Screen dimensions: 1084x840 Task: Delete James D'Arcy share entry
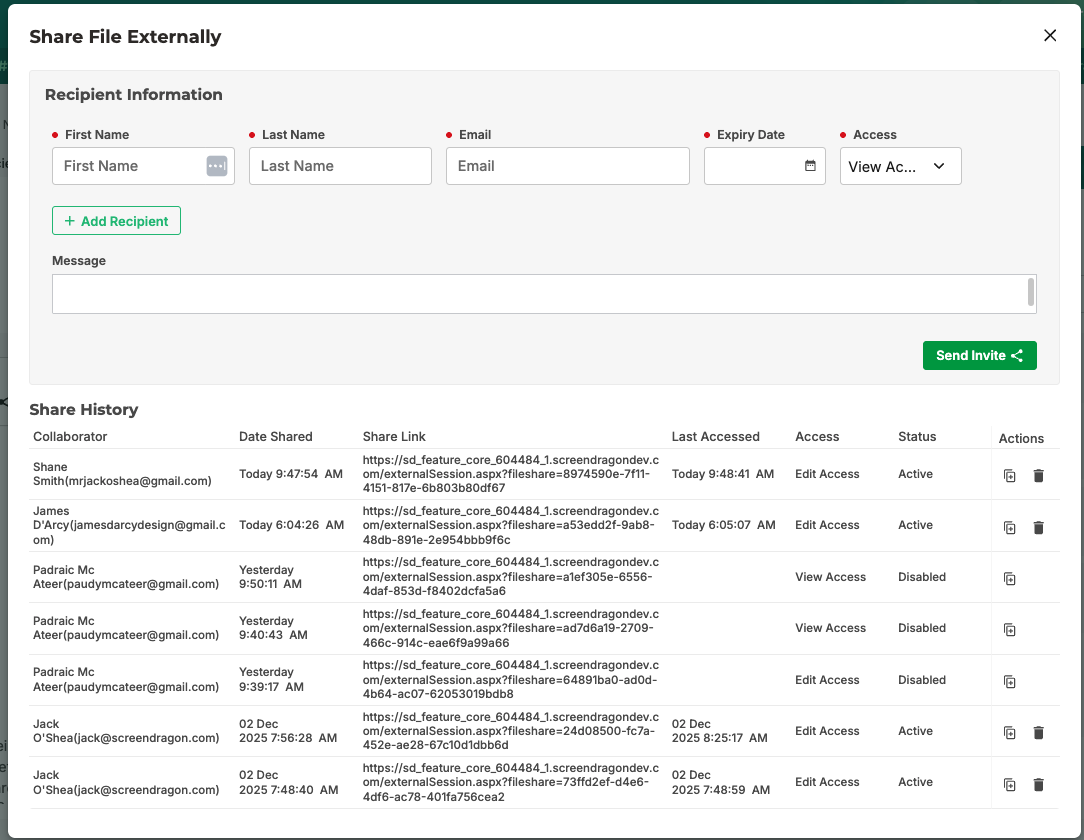click(1038, 528)
